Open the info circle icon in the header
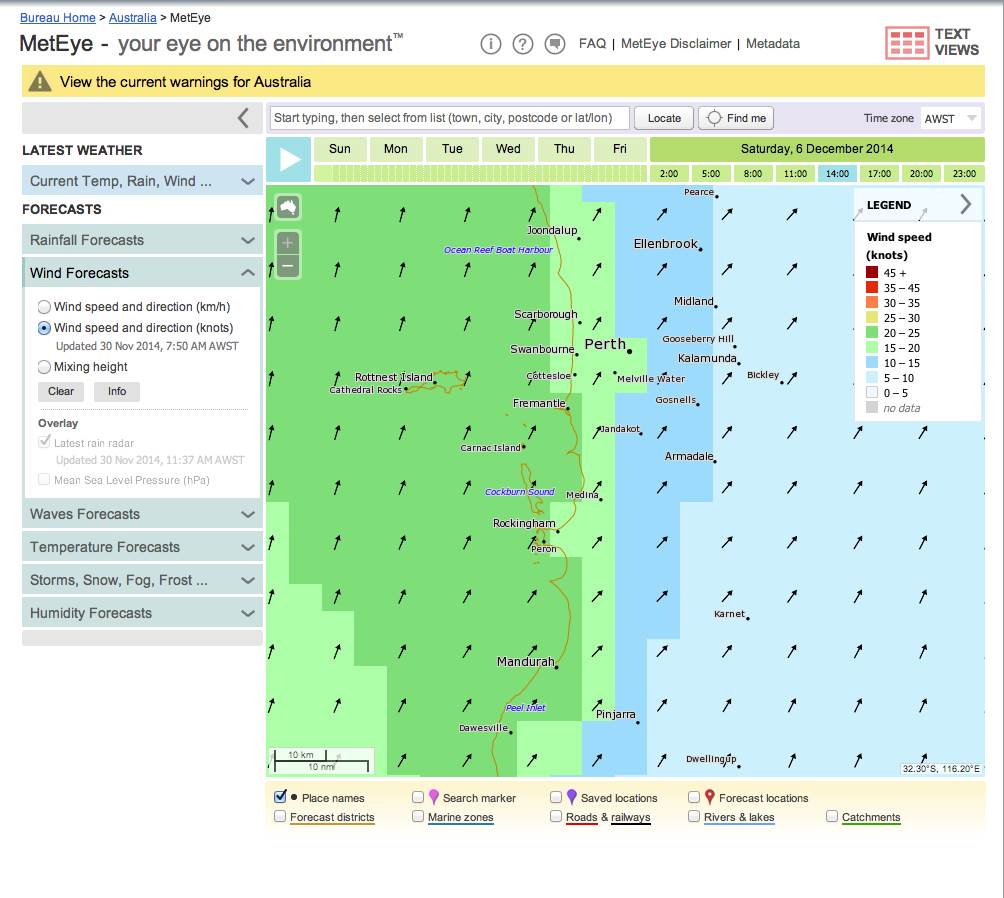Image resolution: width=1004 pixels, height=898 pixels. 489,44
